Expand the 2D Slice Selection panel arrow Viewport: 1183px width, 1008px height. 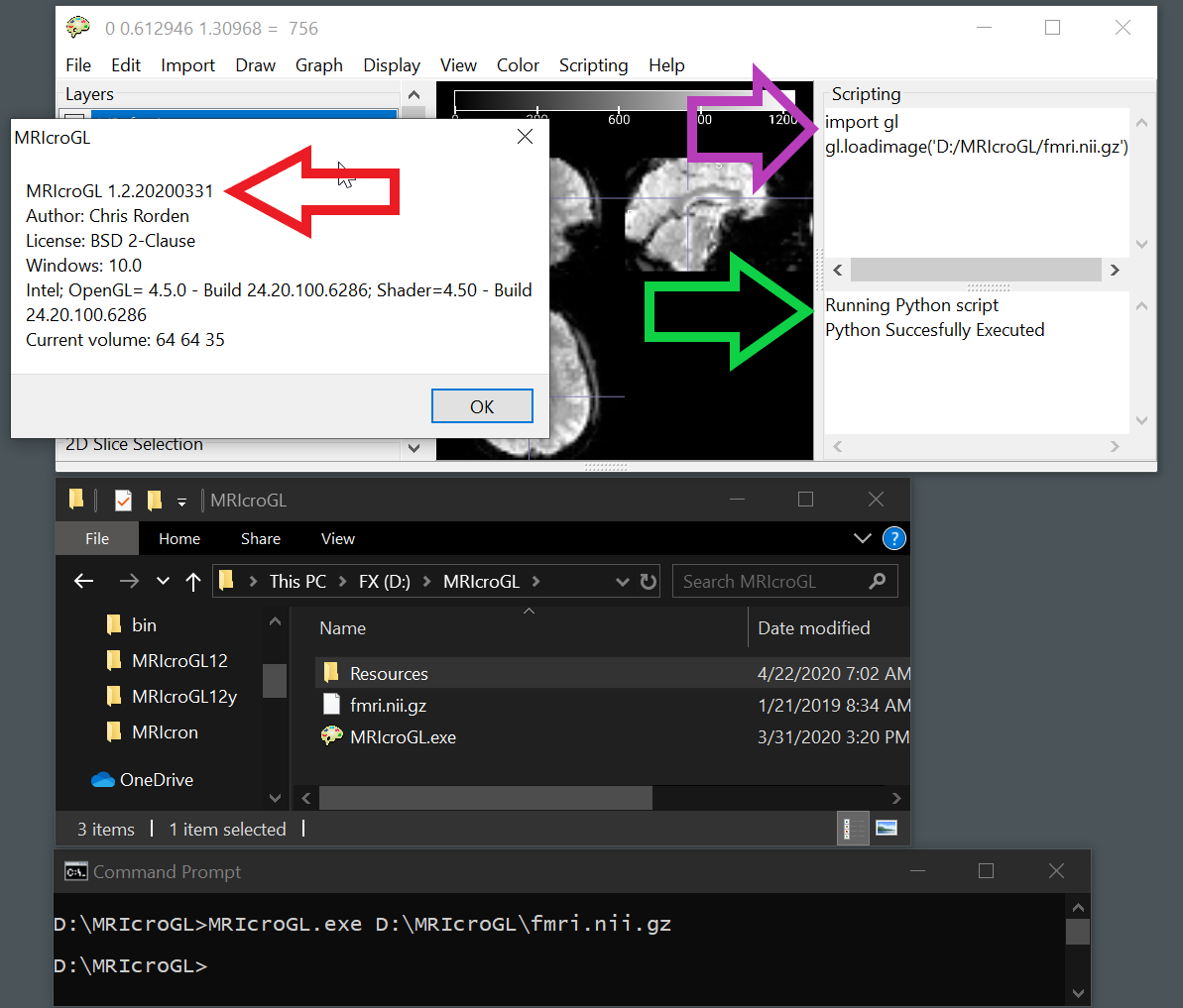point(414,448)
